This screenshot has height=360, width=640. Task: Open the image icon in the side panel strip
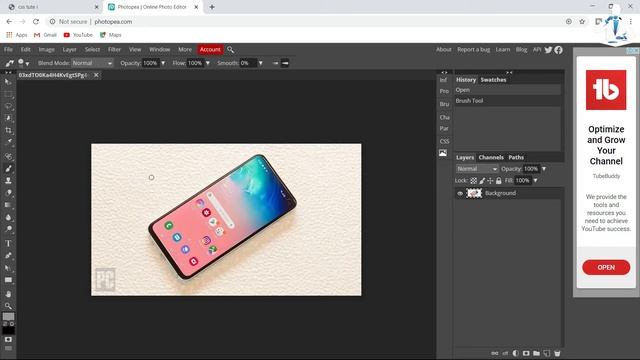[443, 153]
